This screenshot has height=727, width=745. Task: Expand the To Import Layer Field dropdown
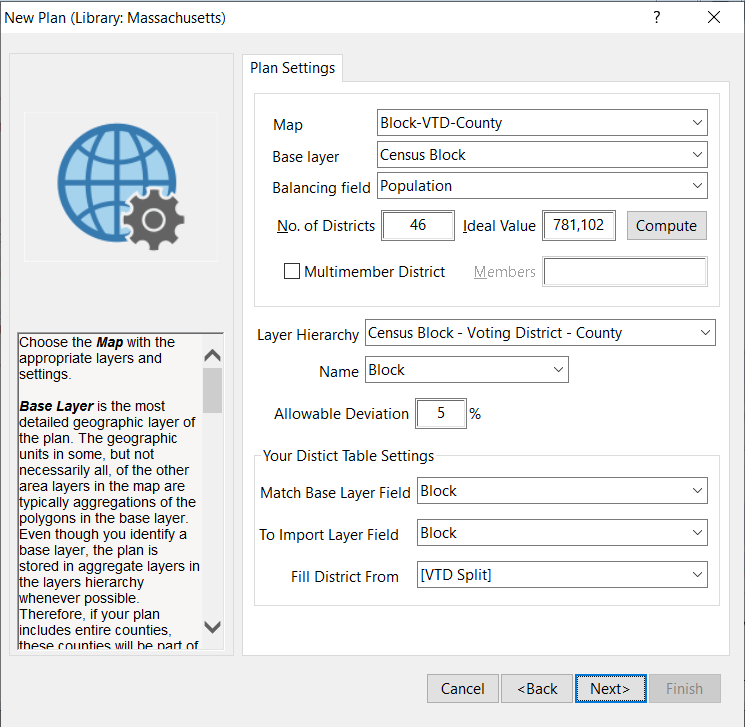(x=562, y=533)
